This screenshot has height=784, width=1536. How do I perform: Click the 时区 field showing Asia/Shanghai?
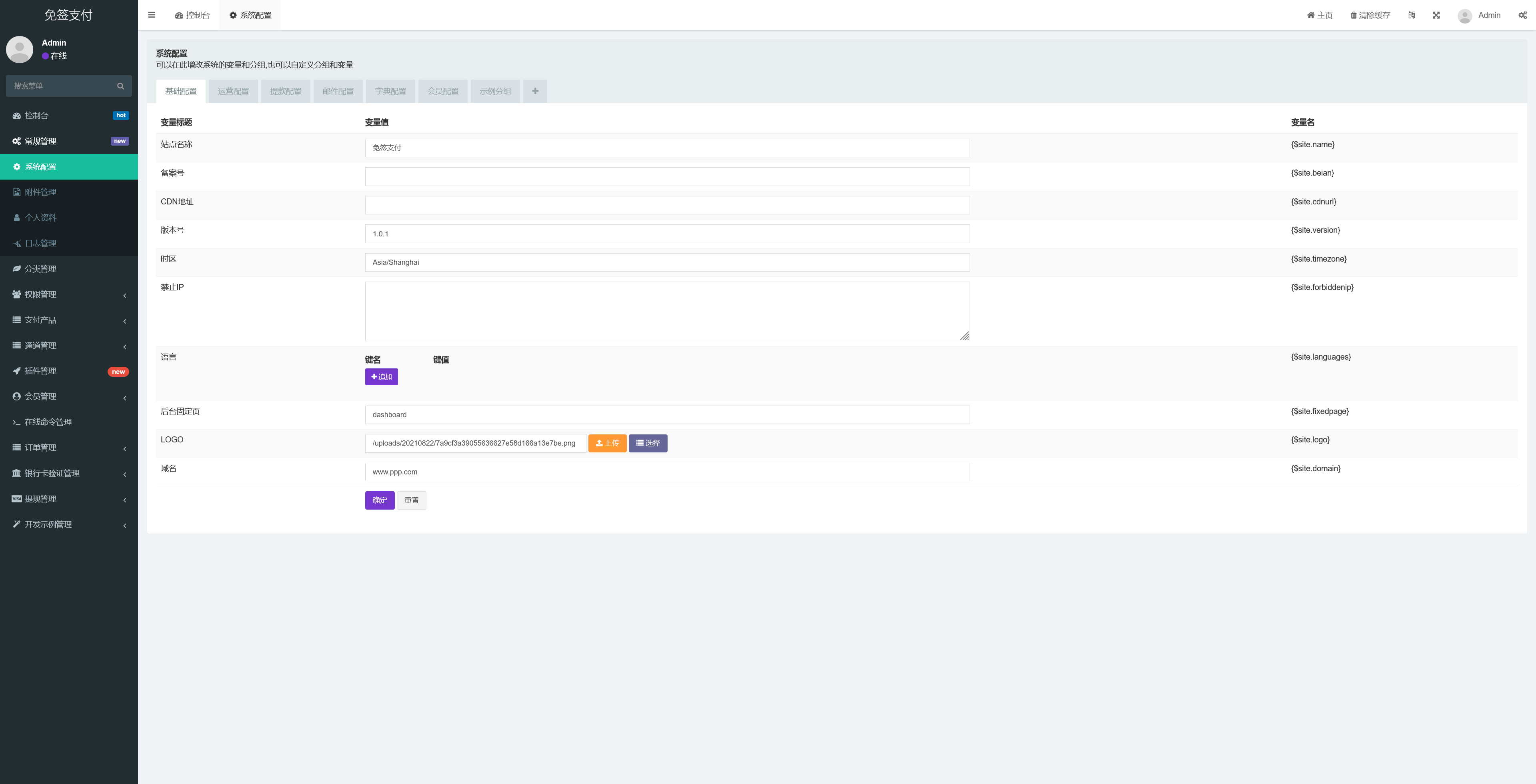pyautogui.click(x=667, y=262)
